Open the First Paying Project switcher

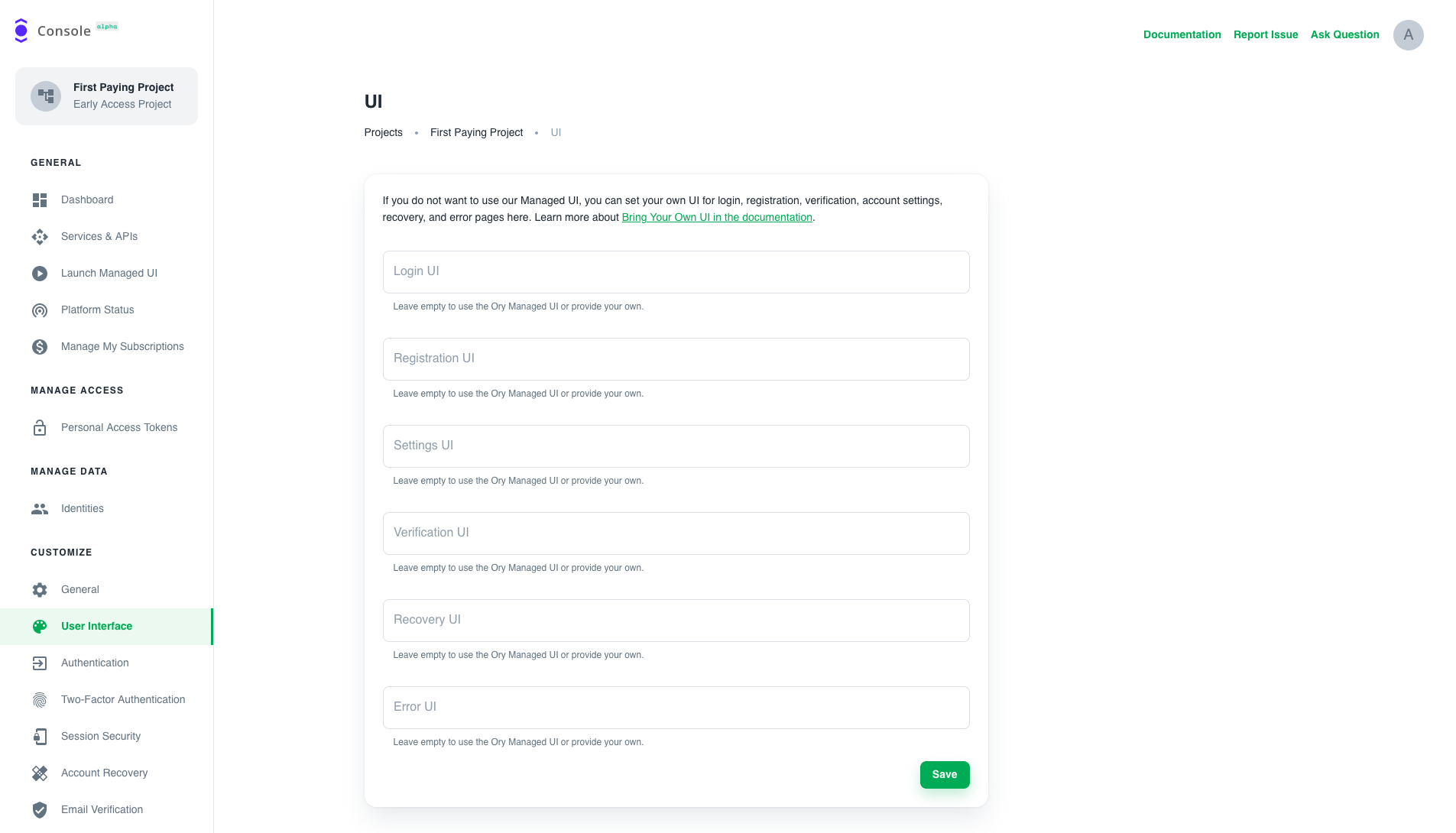[x=106, y=96]
